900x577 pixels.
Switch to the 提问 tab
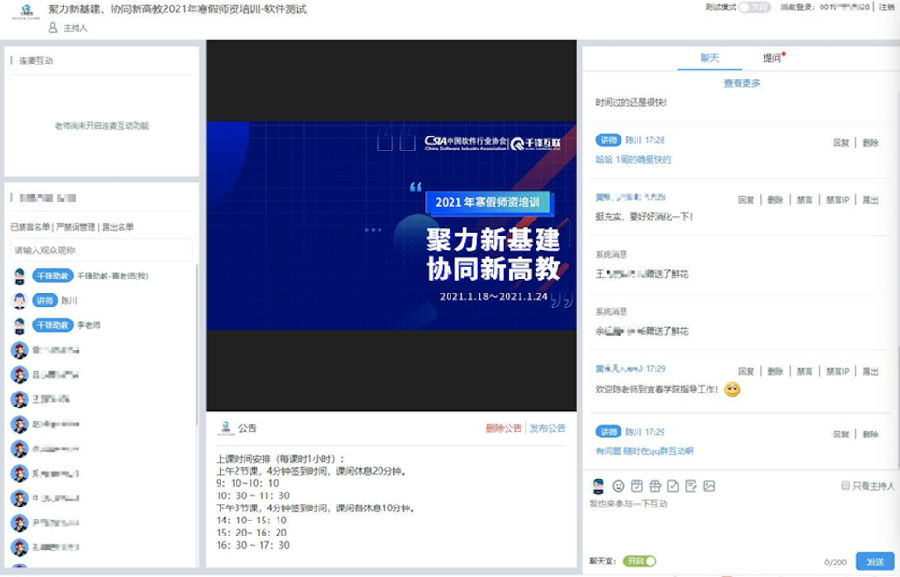tap(772, 58)
